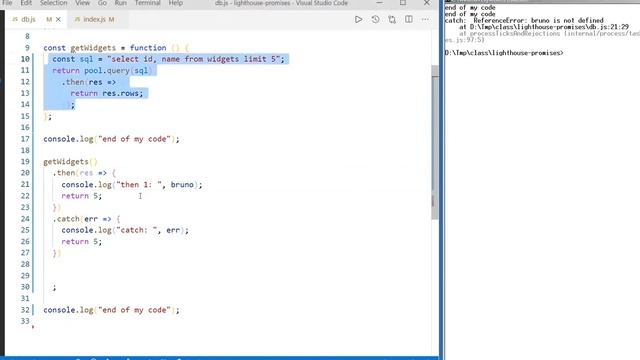
Task: Open the Edit menu
Action: point(26,3)
